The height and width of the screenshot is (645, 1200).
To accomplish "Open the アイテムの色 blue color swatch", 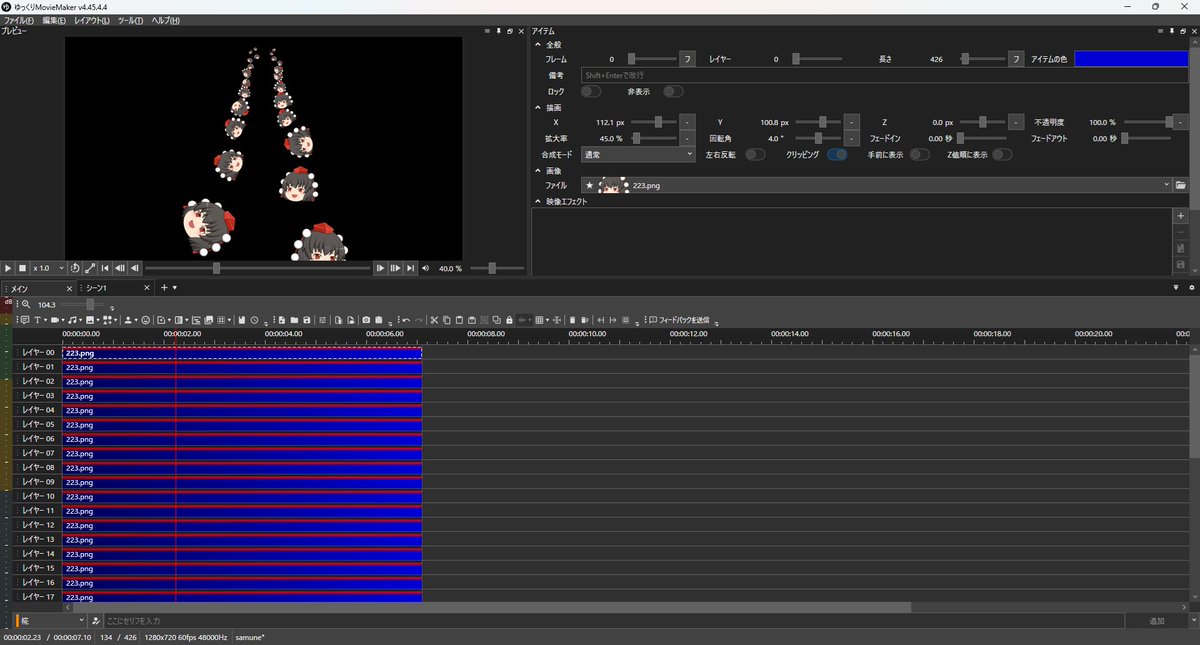I will pyautogui.click(x=1131, y=59).
